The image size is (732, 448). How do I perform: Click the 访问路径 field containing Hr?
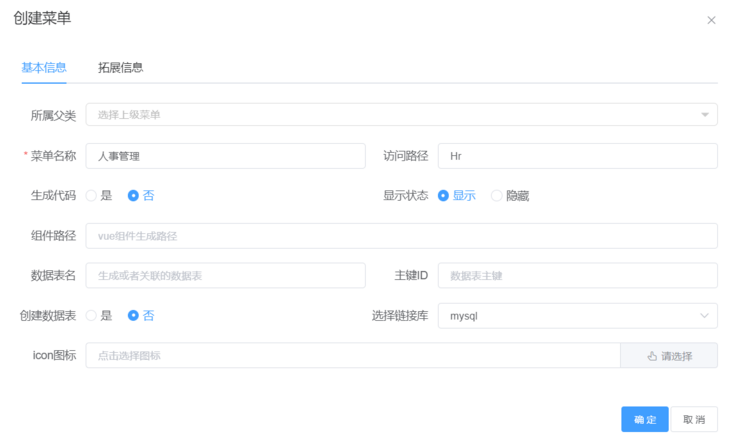tap(577, 156)
